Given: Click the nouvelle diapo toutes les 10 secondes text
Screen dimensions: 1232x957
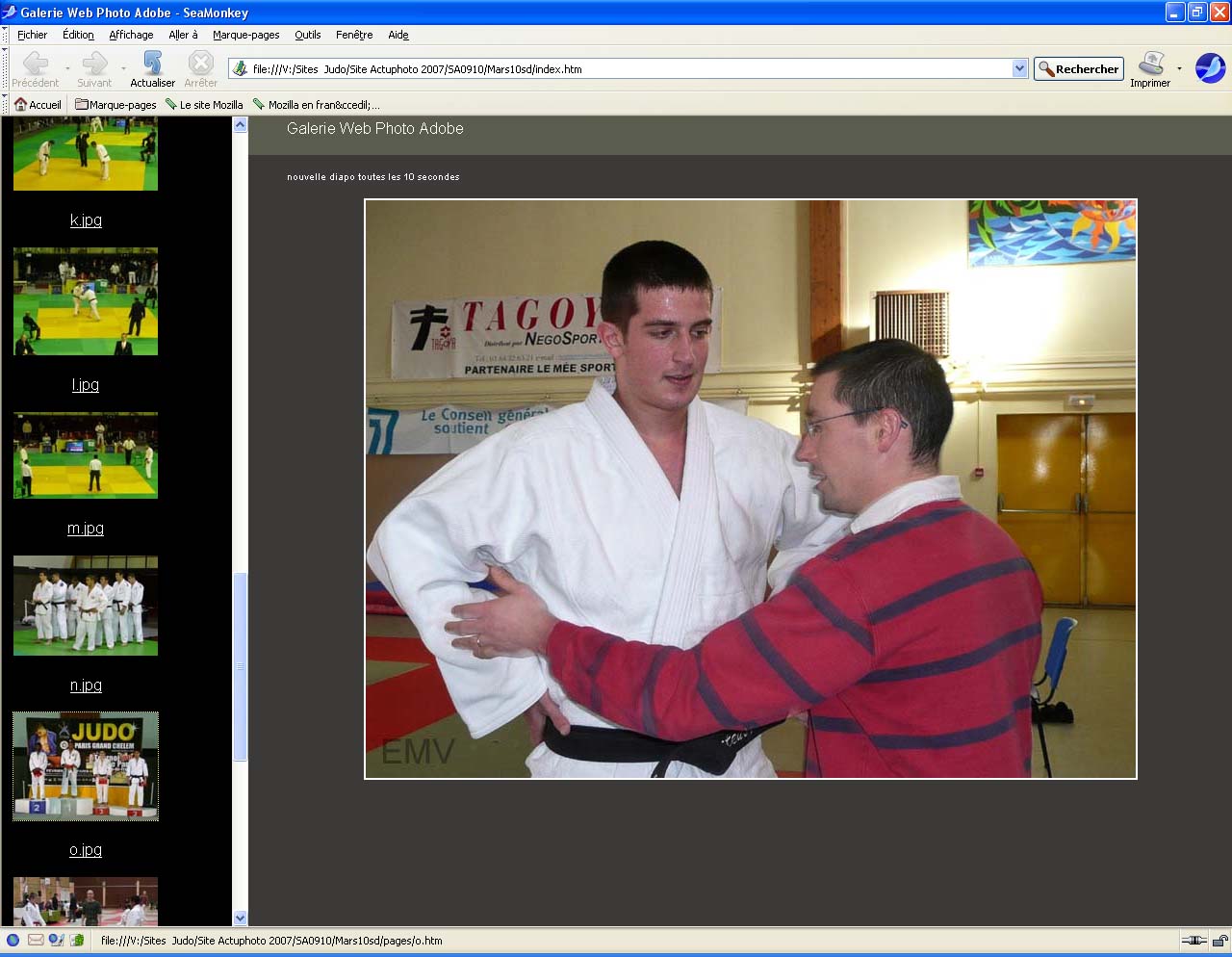Looking at the screenshot, I should (373, 177).
